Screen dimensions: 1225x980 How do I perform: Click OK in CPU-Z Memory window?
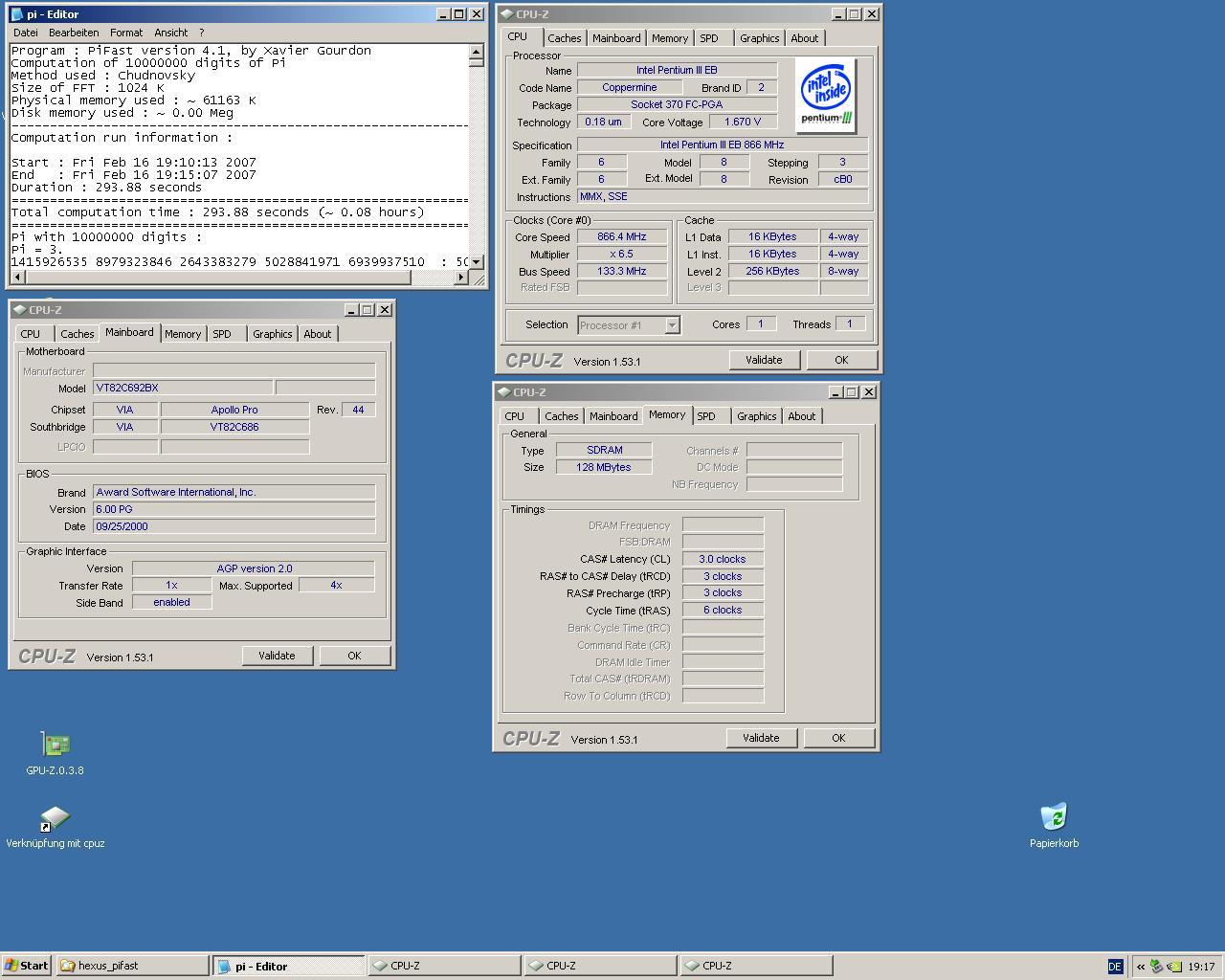[838, 738]
